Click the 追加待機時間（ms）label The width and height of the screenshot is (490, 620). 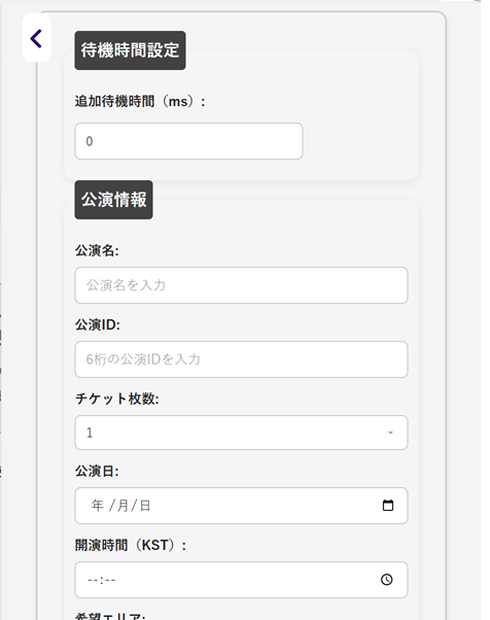click(x=140, y=102)
